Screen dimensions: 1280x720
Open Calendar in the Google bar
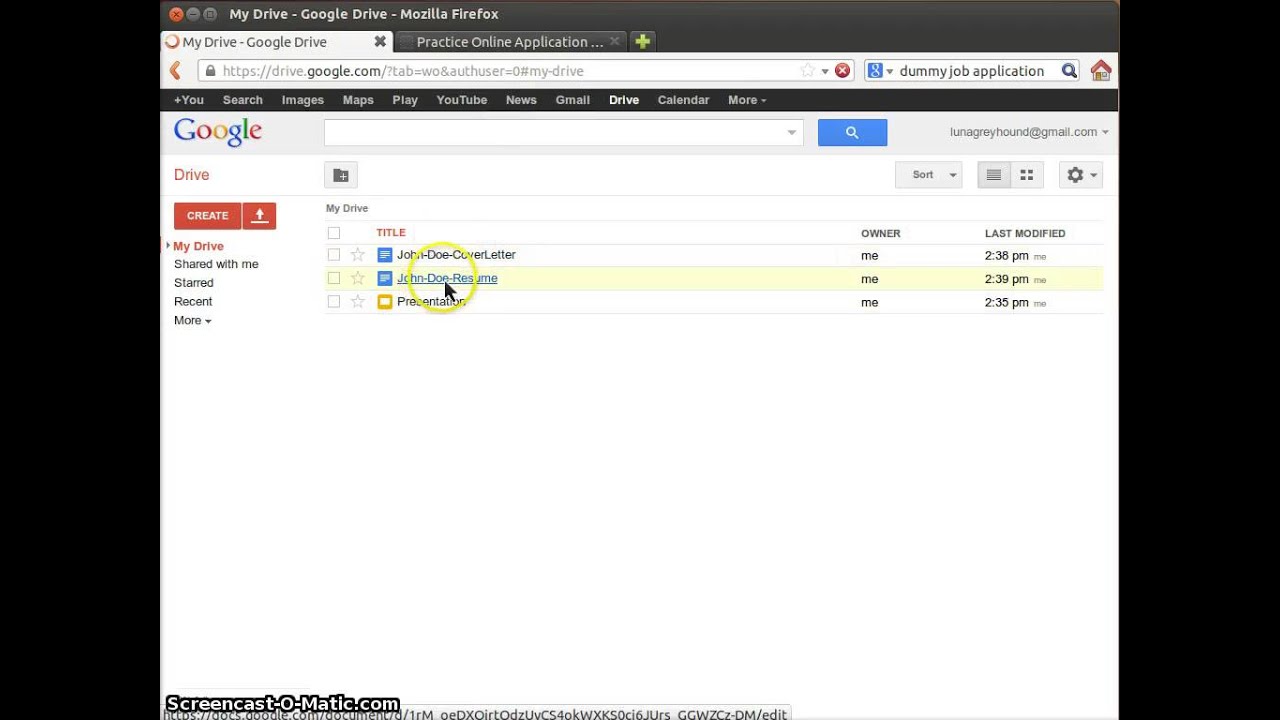pyautogui.click(x=683, y=100)
